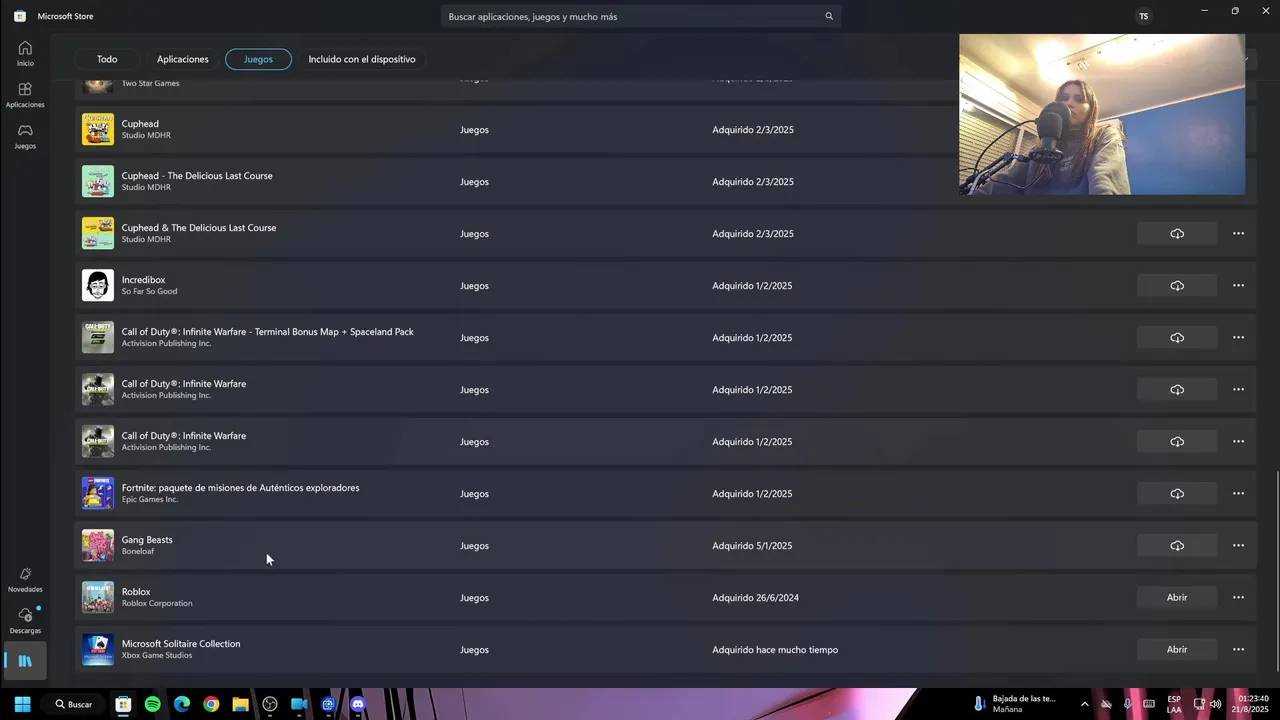Screen dimensions: 1280x720
Task: Open the 'Roblox' title text
Action: point(136,592)
